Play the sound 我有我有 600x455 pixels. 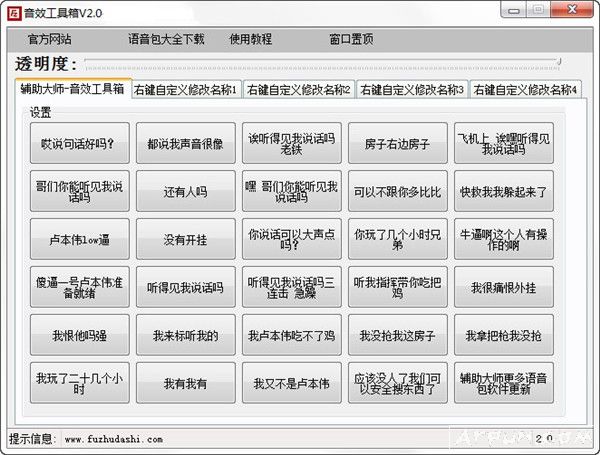click(x=186, y=383)
